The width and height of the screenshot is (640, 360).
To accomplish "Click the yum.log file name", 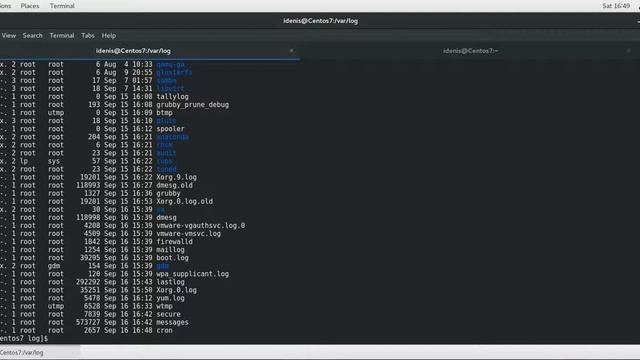I will (x=171, y=298).
